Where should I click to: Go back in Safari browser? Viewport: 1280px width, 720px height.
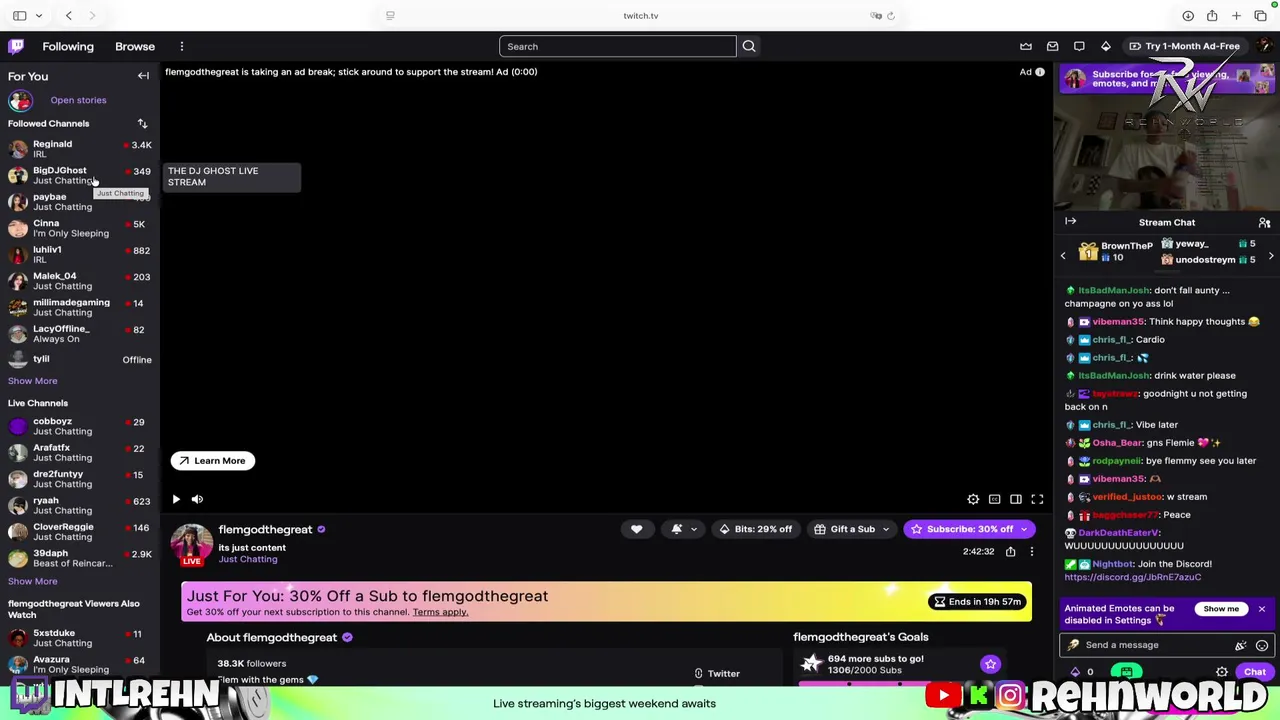pos(69,16)
